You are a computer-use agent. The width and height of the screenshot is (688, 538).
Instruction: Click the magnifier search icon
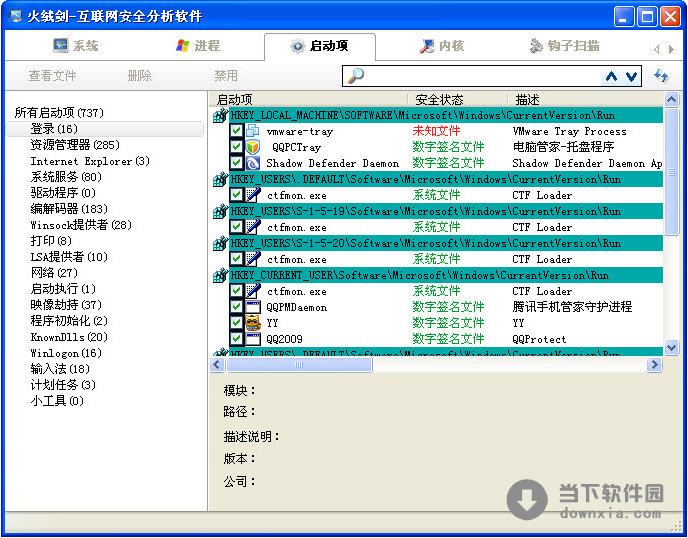pyautogui.click(x=355, y=76)
